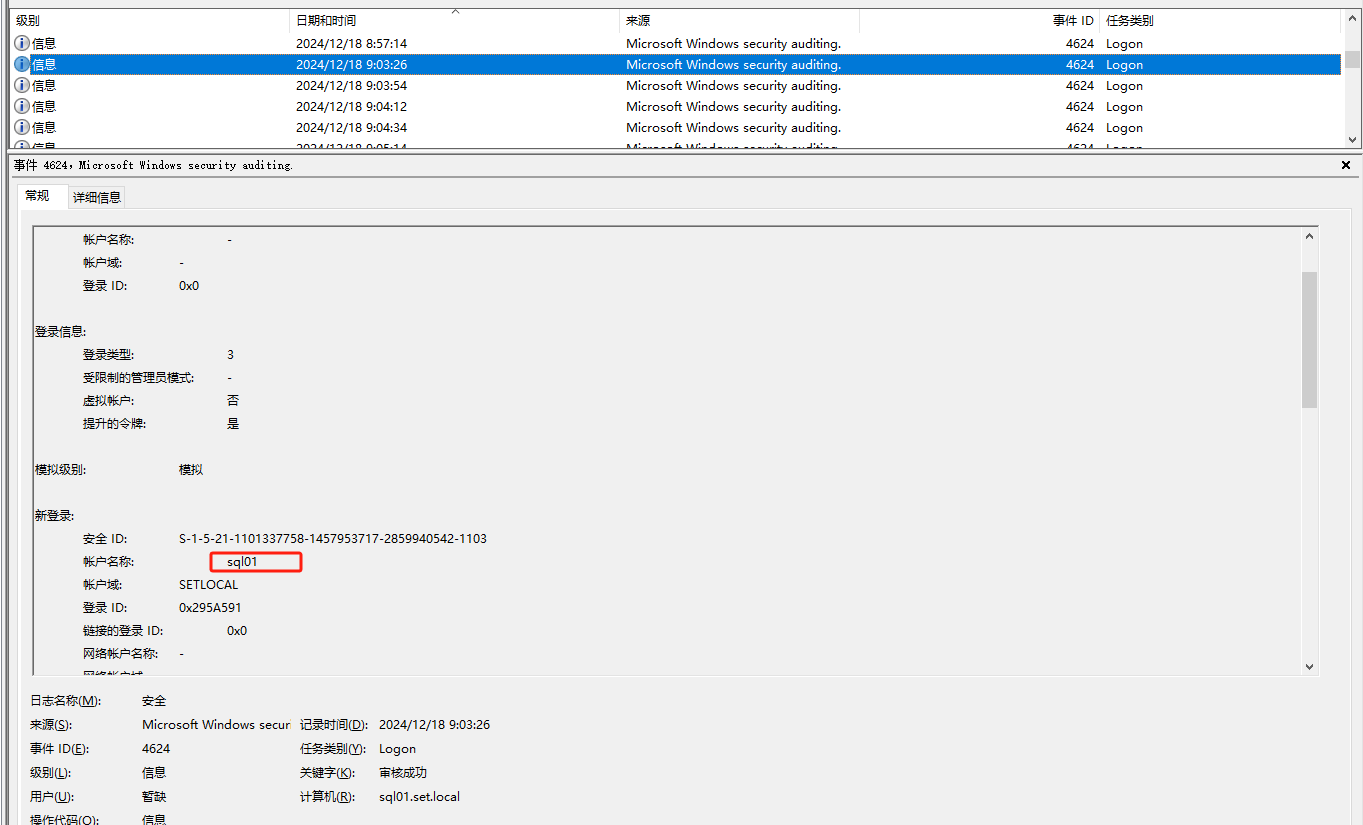Click the 虚拟帐户 value 否

coord(233,400)
